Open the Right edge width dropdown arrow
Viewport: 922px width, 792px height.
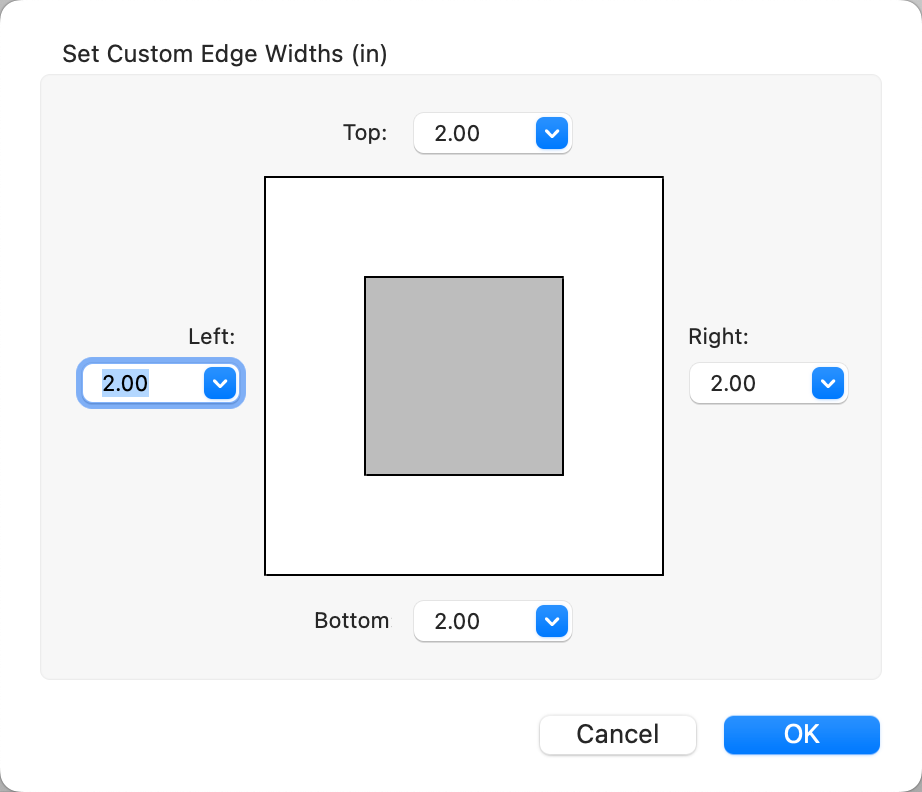pos(826,383)
